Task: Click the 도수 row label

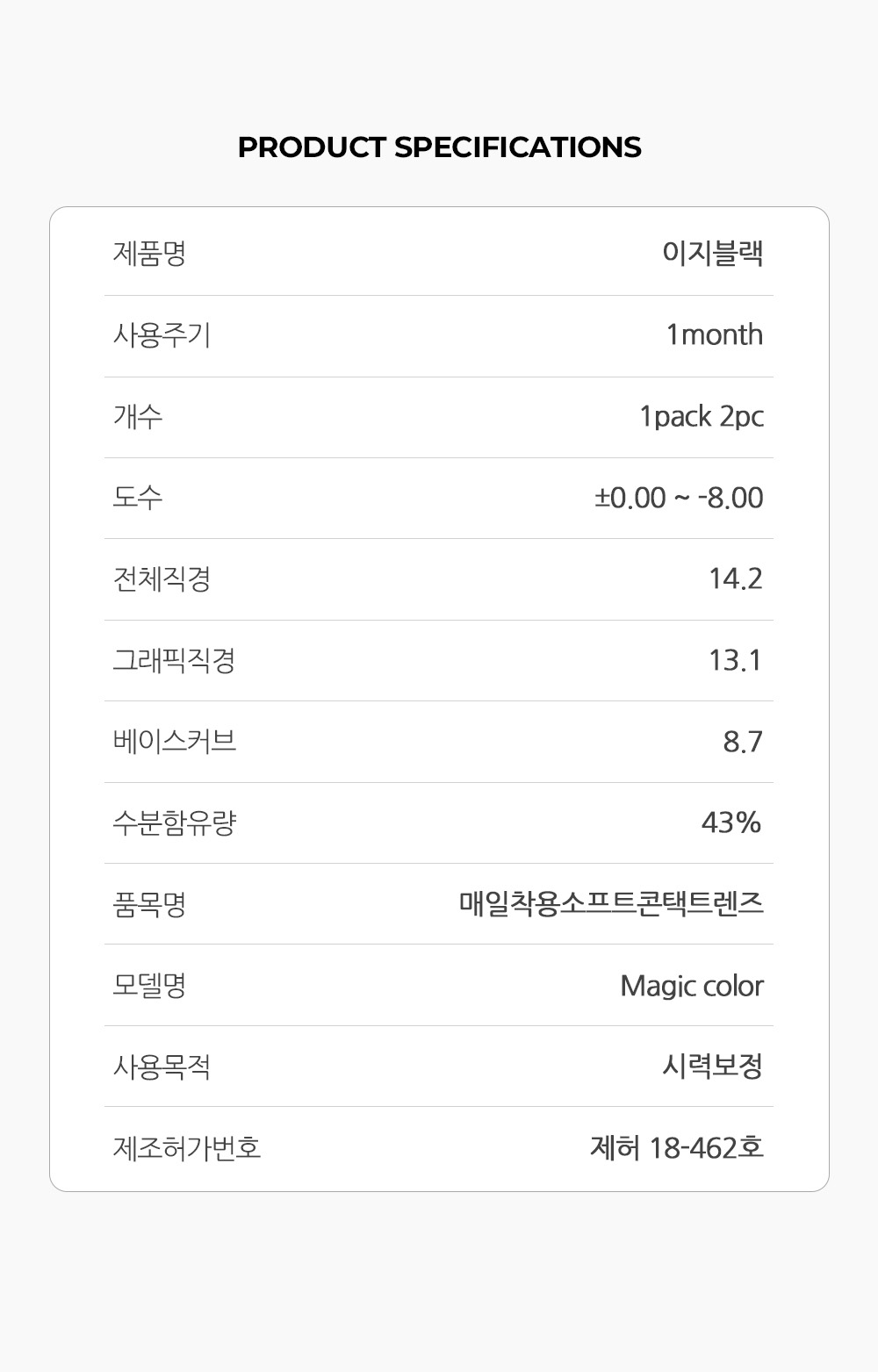Action: click(x=138, y=498)
